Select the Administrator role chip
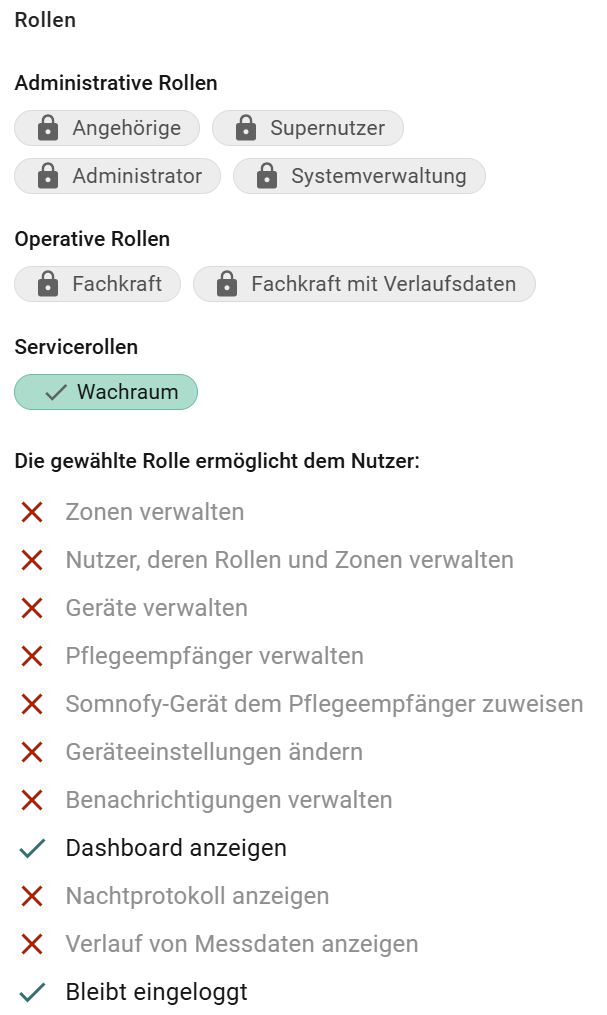The image size is (607, 1015). tap(117, 175)
